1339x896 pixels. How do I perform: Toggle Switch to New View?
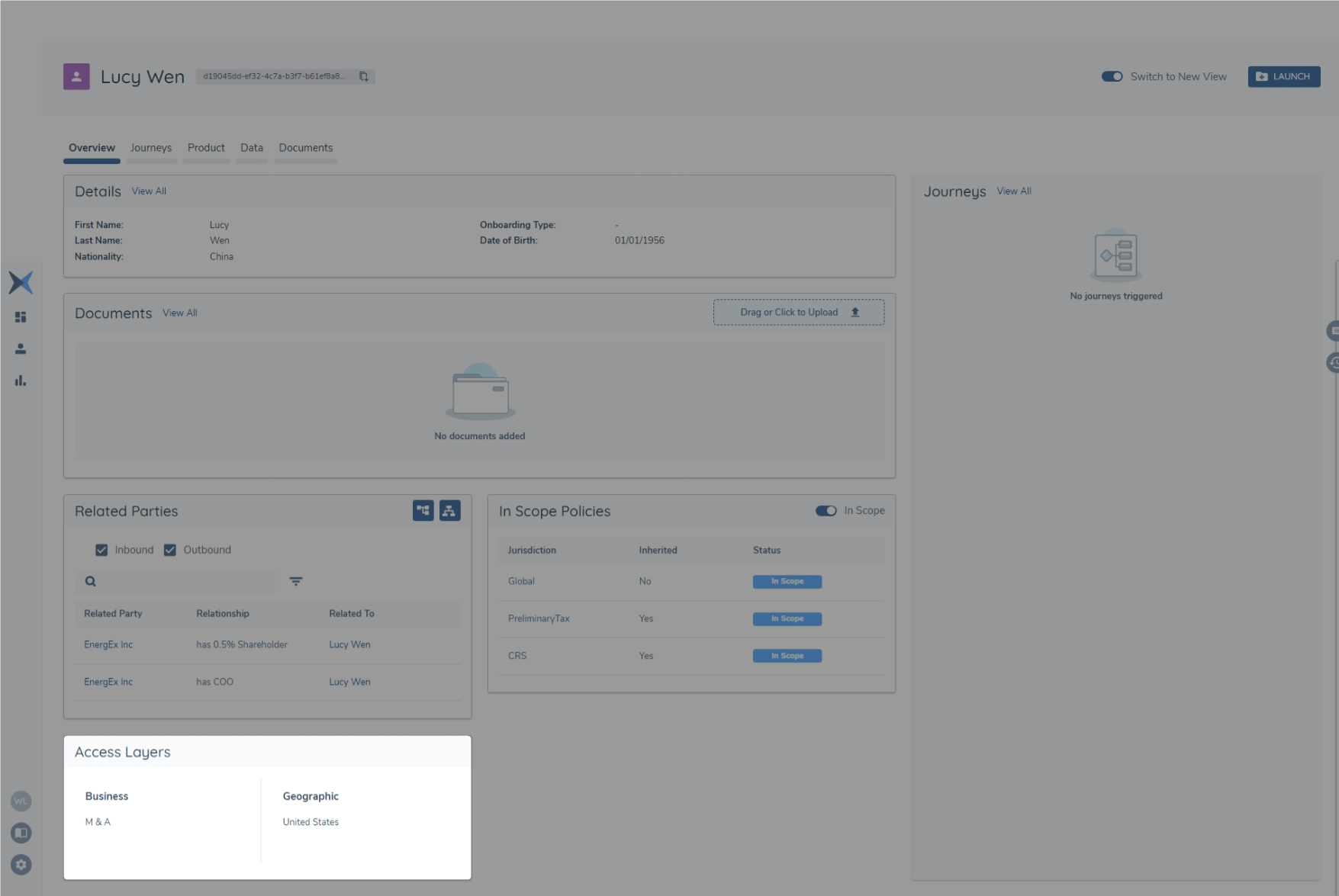click(x=1112, y=76)
